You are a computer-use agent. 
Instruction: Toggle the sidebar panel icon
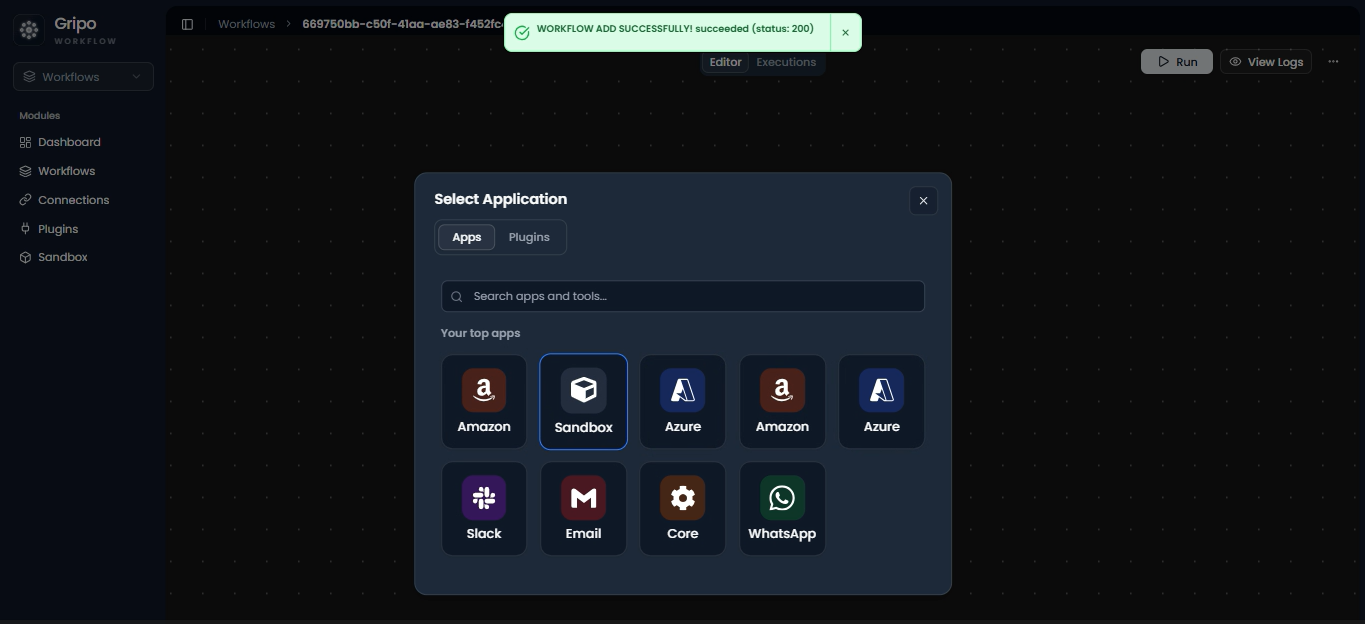[187, 24]
